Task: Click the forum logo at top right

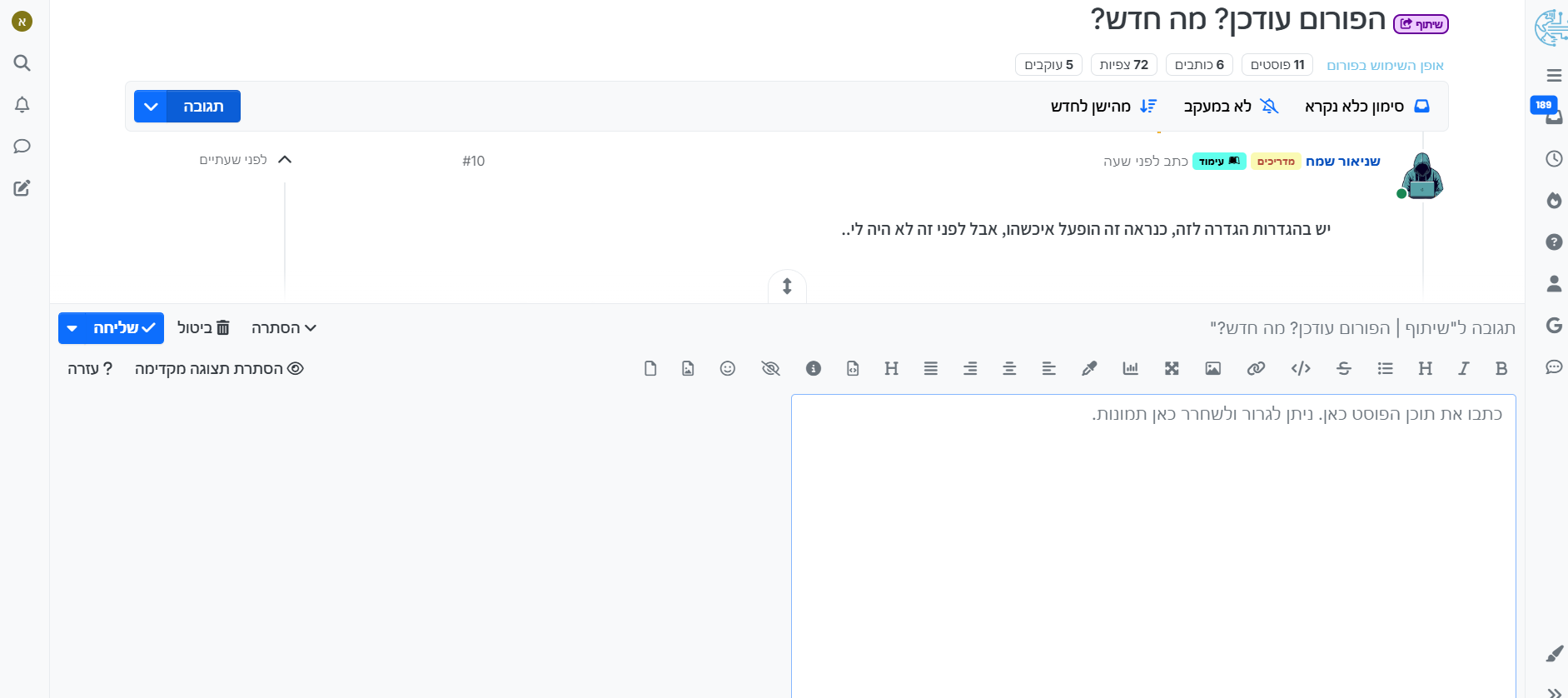Action: click(1551, 27)
